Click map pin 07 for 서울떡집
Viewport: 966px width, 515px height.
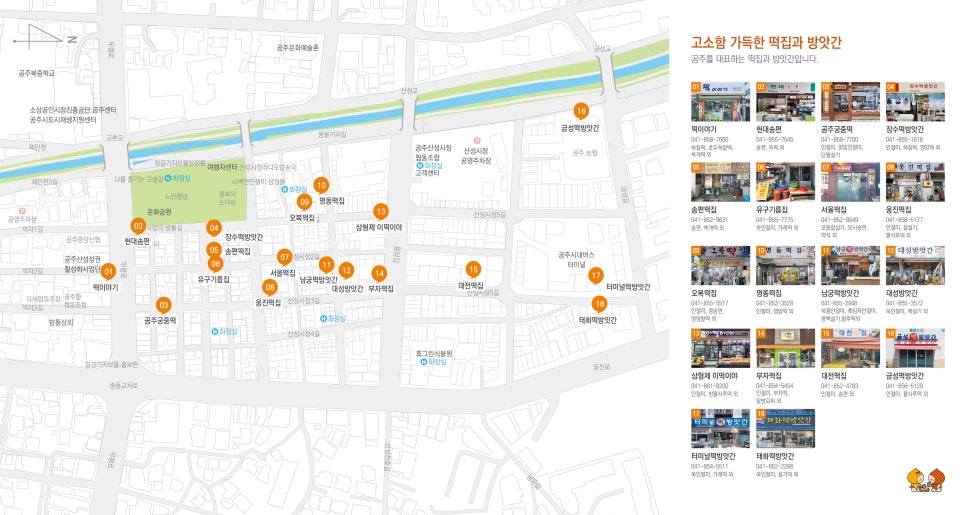284,257
